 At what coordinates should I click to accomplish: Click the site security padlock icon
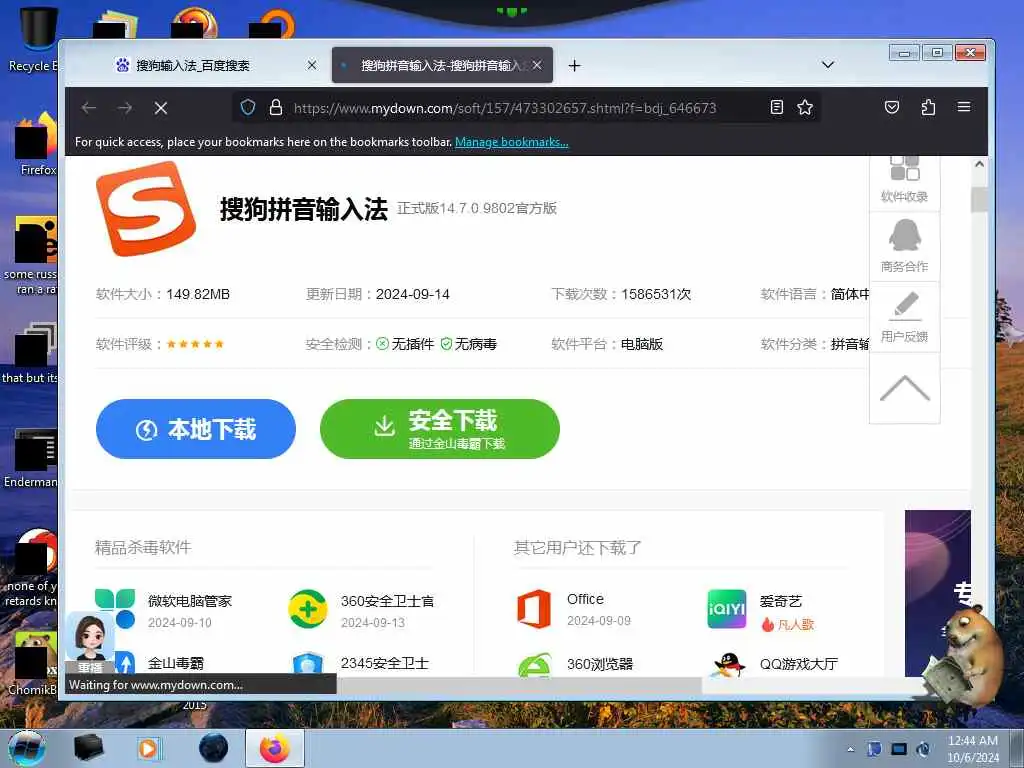coord(276,107)
